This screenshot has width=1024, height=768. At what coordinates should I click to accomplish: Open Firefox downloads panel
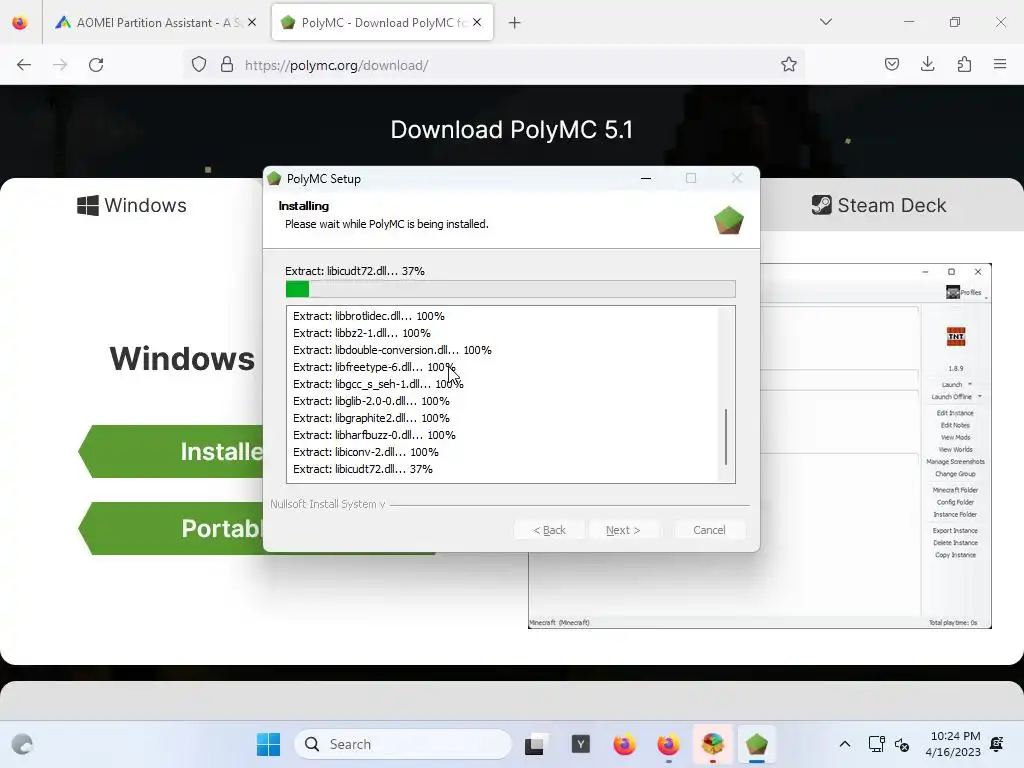(927, 64)
